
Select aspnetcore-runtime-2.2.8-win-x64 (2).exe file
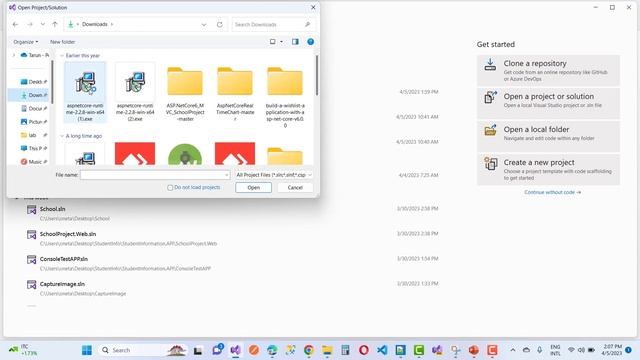pos(135,93)
